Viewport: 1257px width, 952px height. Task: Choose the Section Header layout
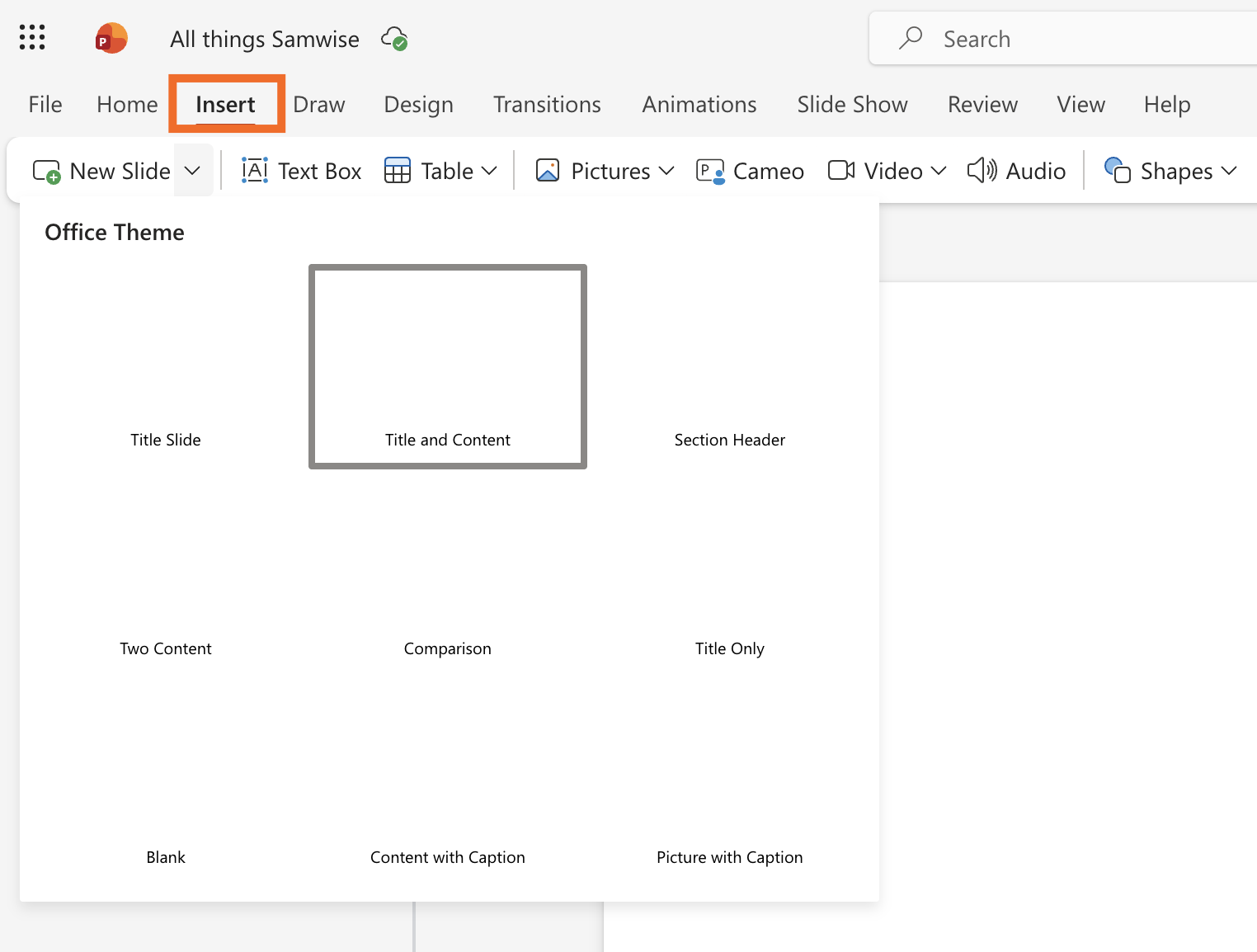pos(730,366)
